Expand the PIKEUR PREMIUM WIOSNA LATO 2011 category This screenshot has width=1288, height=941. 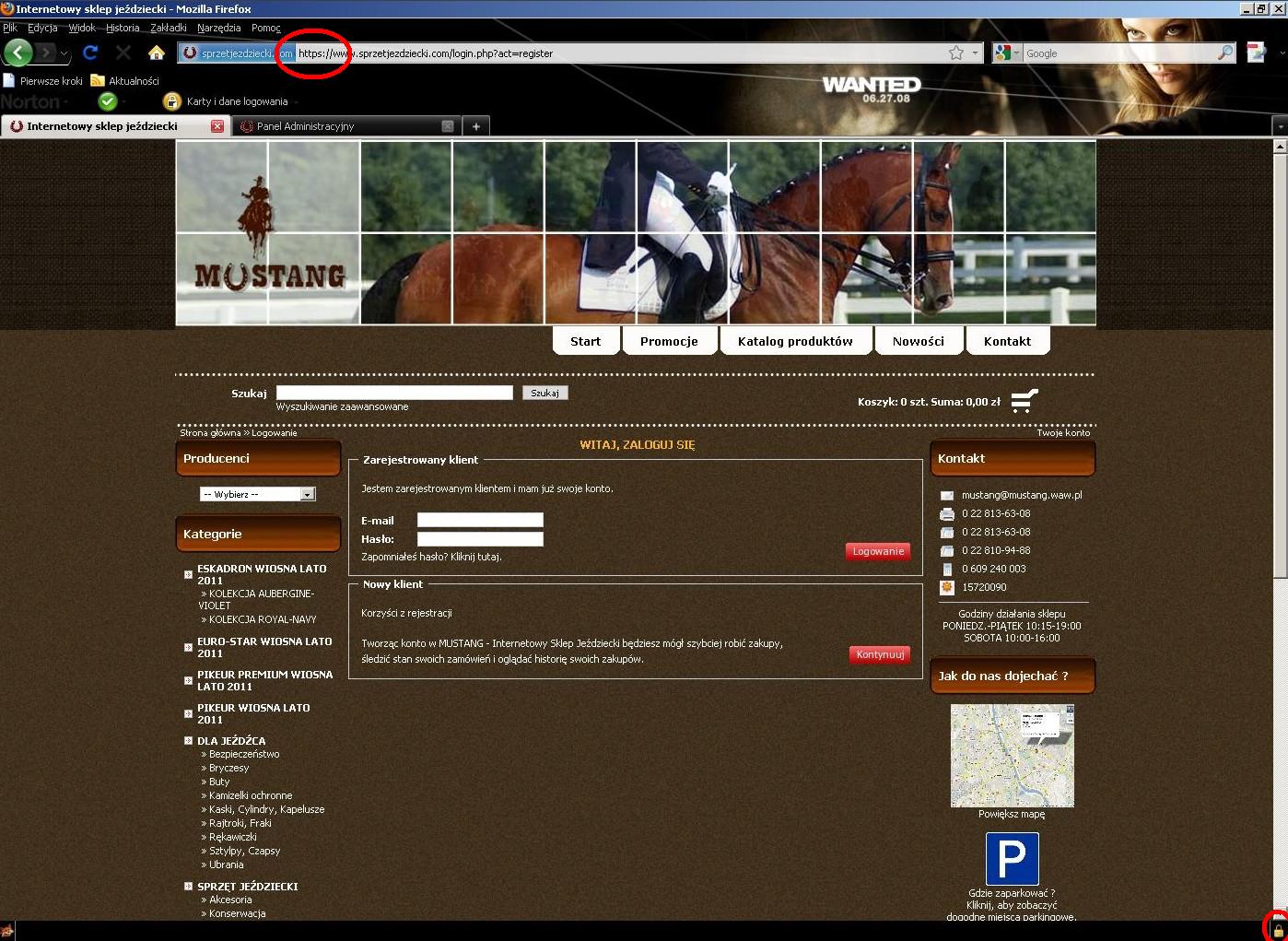(x=188, y=680)
